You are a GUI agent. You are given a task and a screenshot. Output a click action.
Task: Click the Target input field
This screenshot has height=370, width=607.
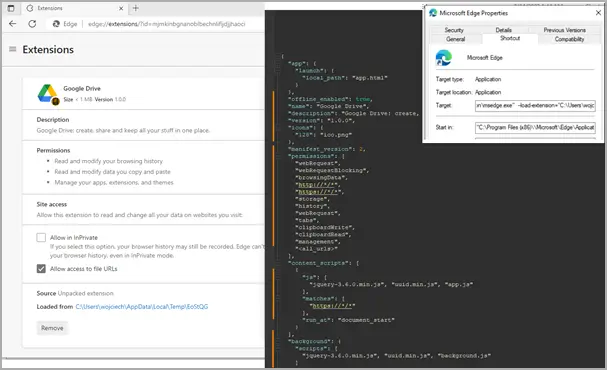click(x=535, y=105)
